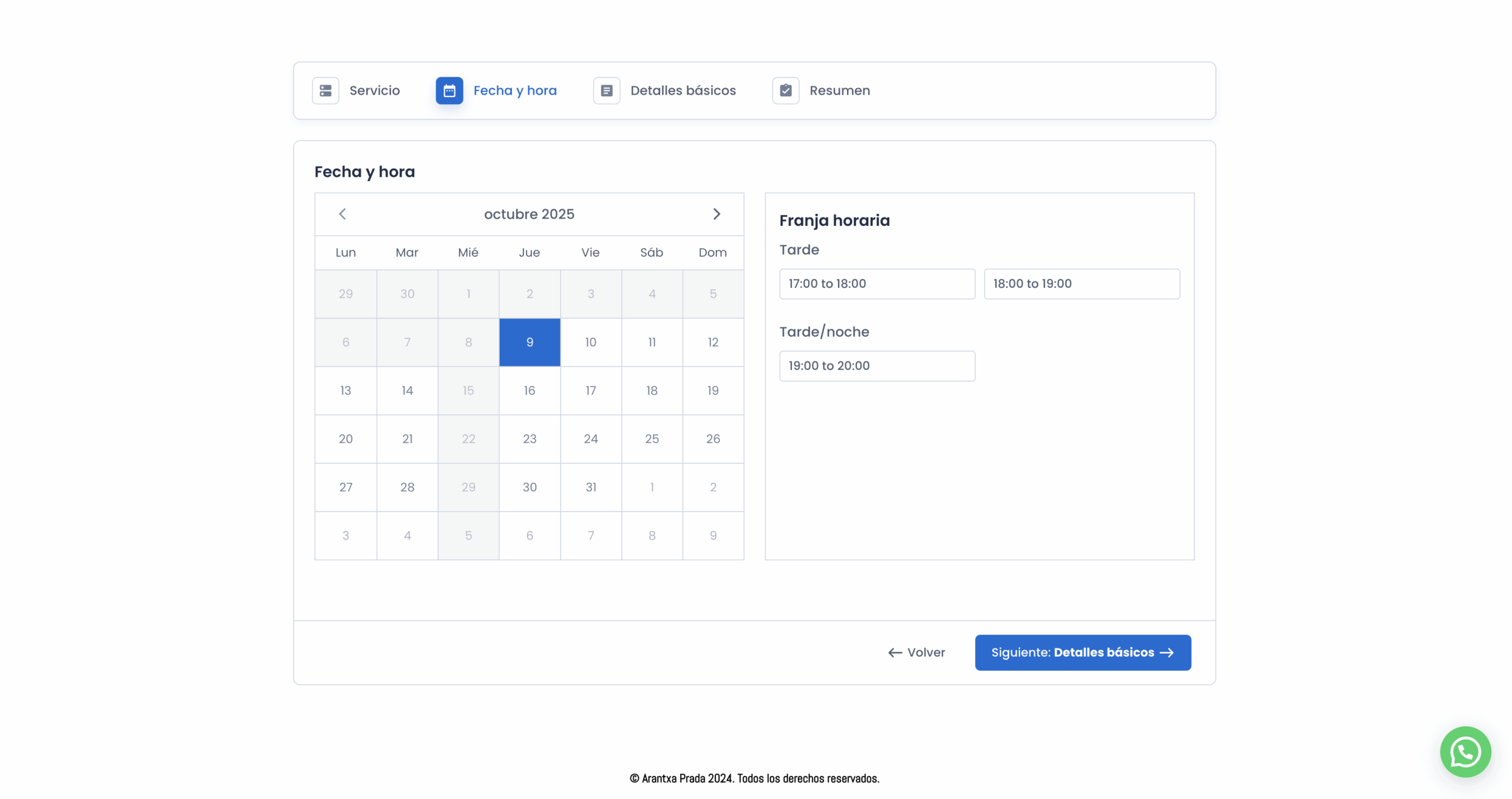Switch to the Detalles básicos tab label
Viewport: 1512px width, 799px height.
[683, 90]
